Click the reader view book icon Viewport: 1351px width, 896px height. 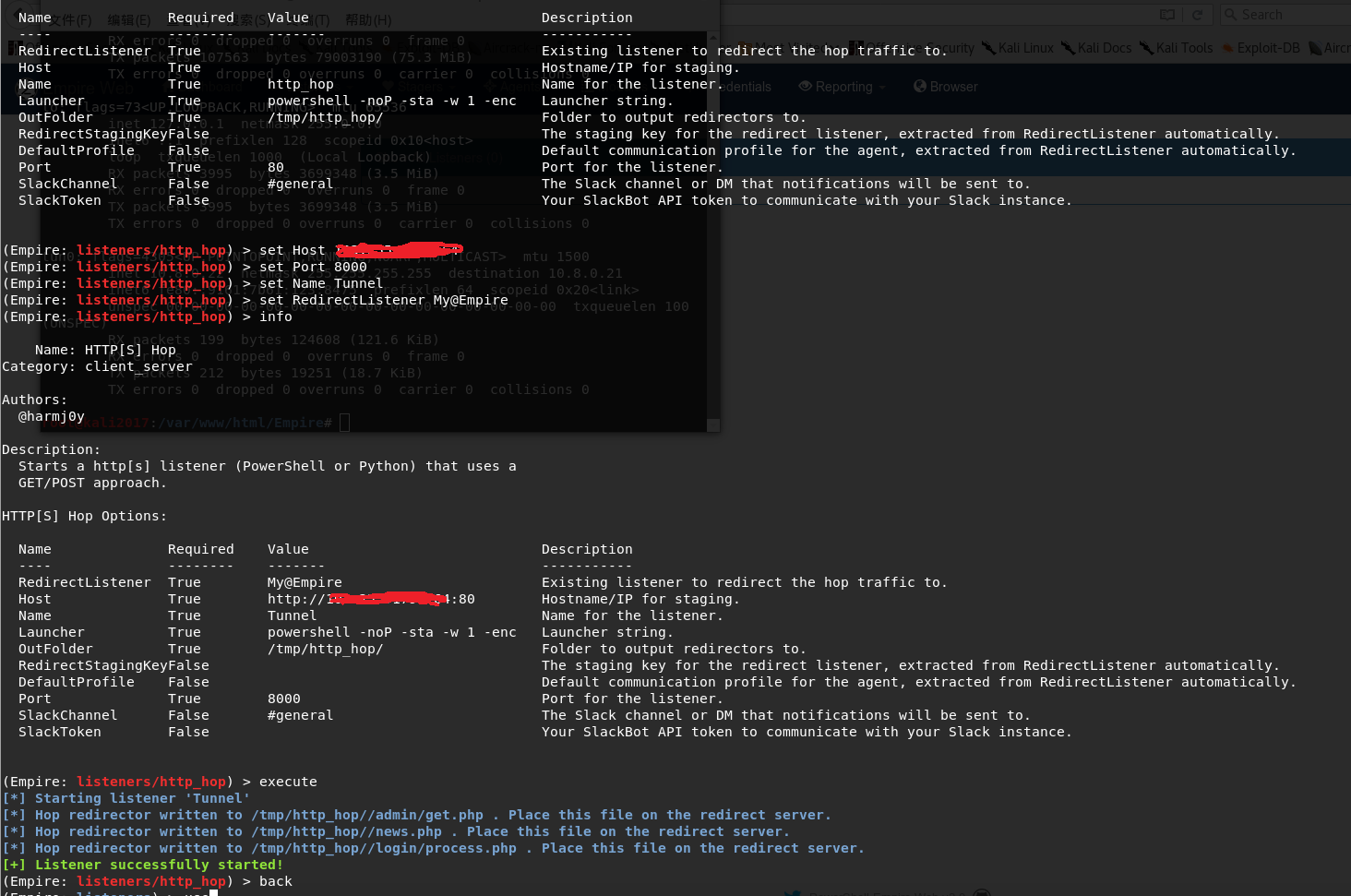(1167, 15)
